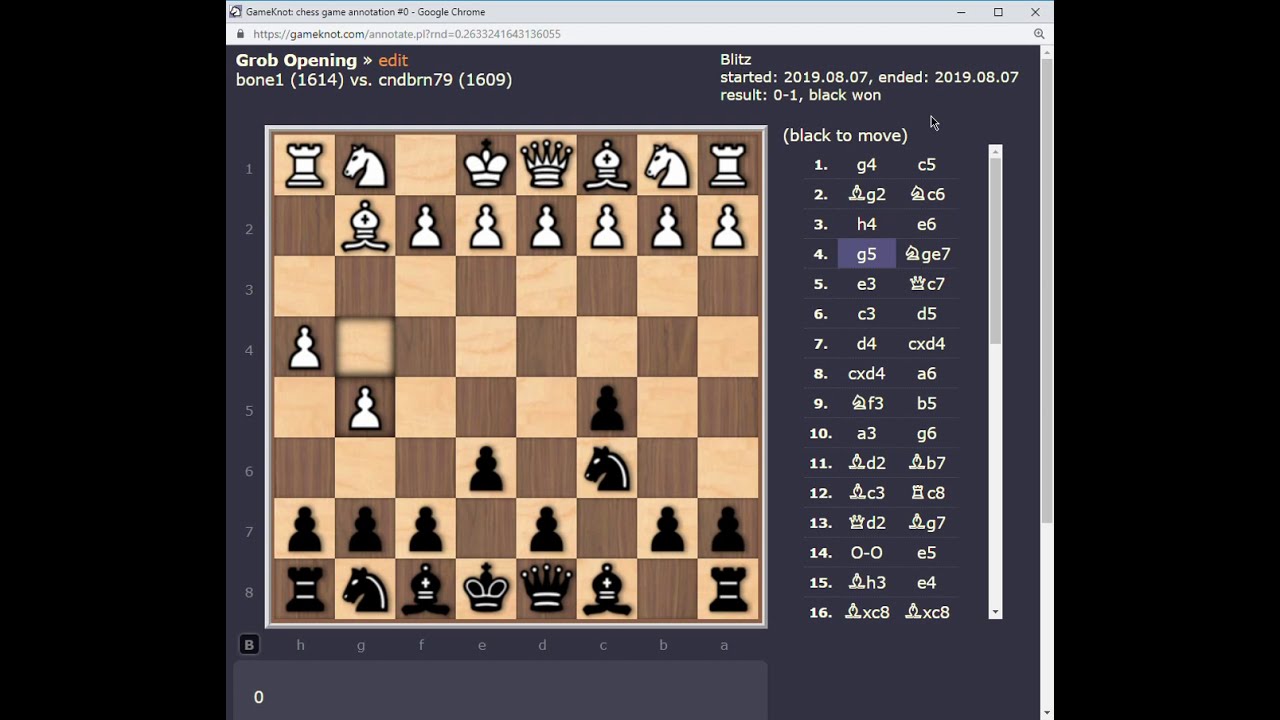This screenshot has height=720, width=1280.
Task: Go to move 5 black Qc7
Action: point(927,284)
